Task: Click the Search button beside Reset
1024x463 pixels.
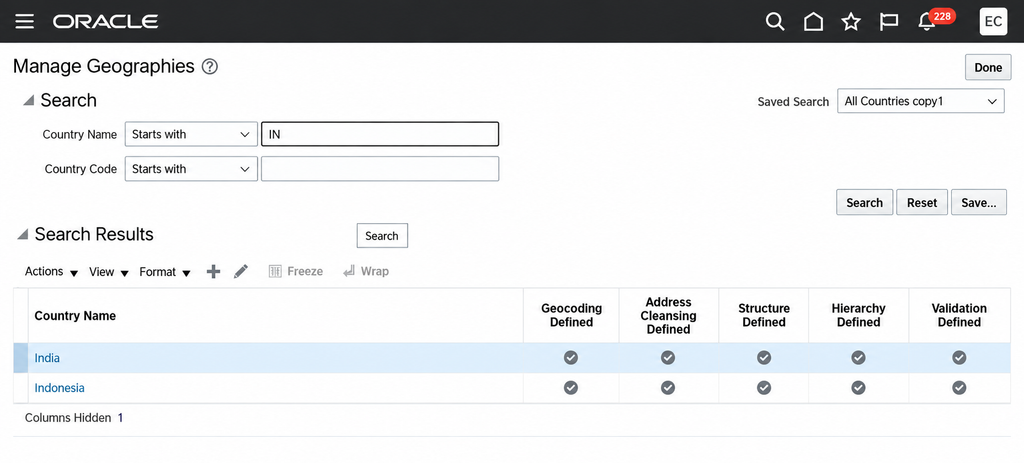Action: (865, 202)
